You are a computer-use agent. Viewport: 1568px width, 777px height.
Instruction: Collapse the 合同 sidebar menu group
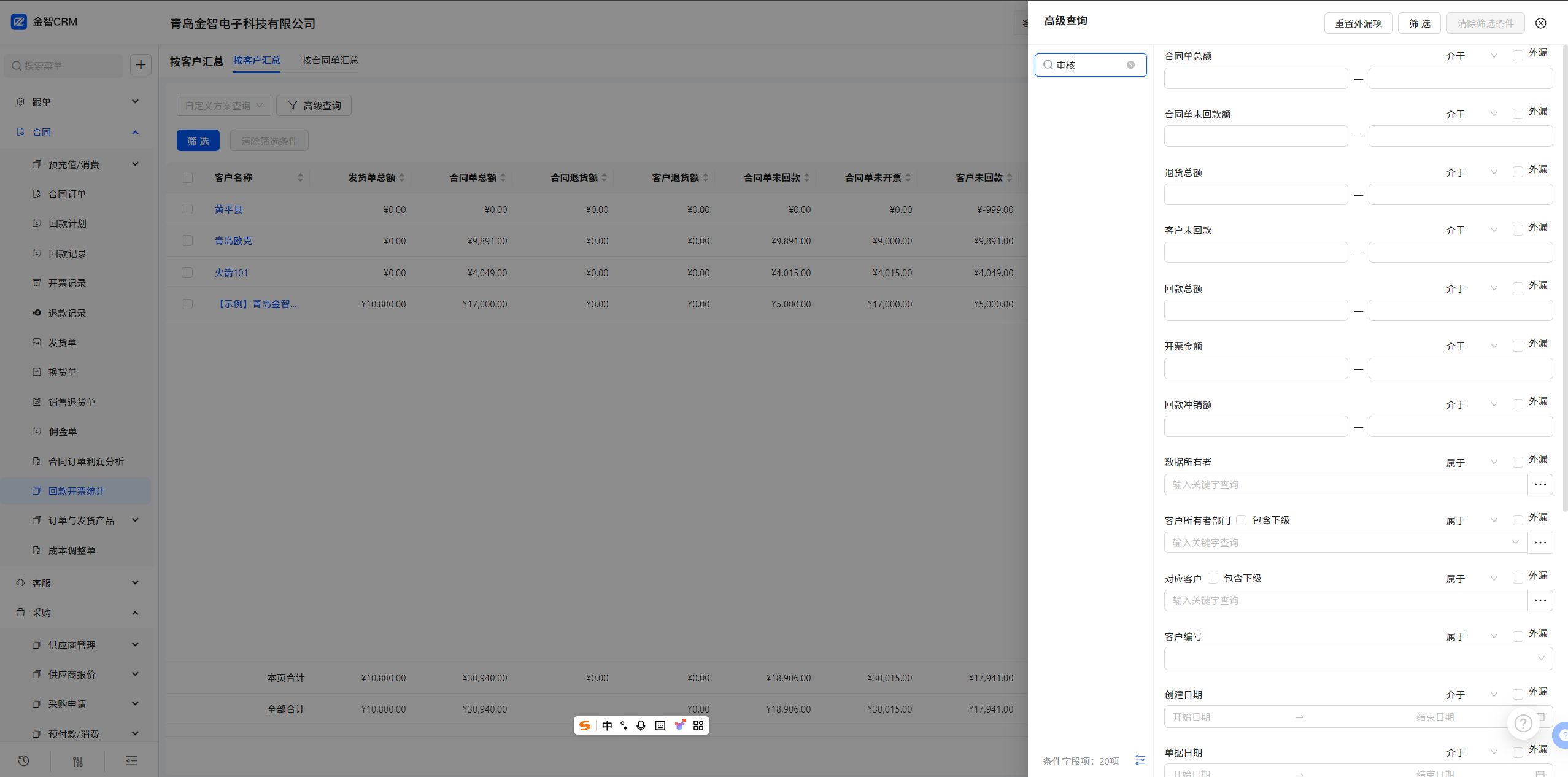pos(135,132)
